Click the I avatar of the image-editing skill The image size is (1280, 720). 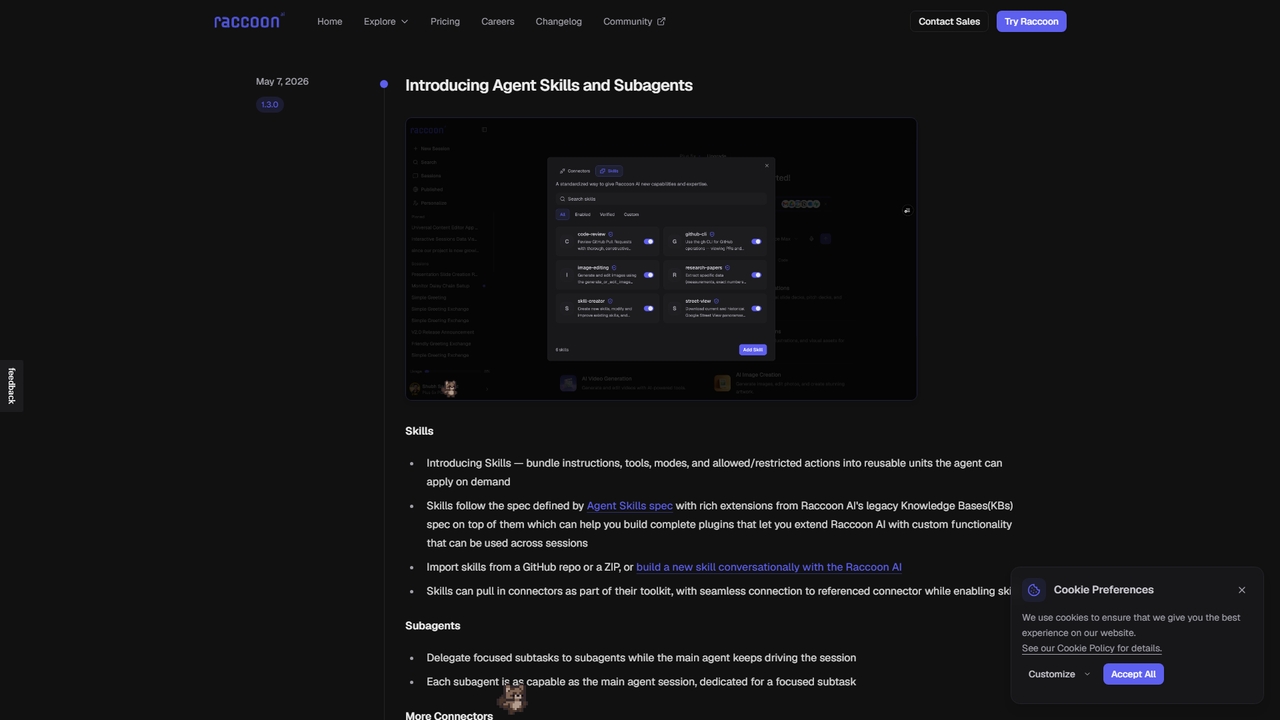[x=567, y=275]
